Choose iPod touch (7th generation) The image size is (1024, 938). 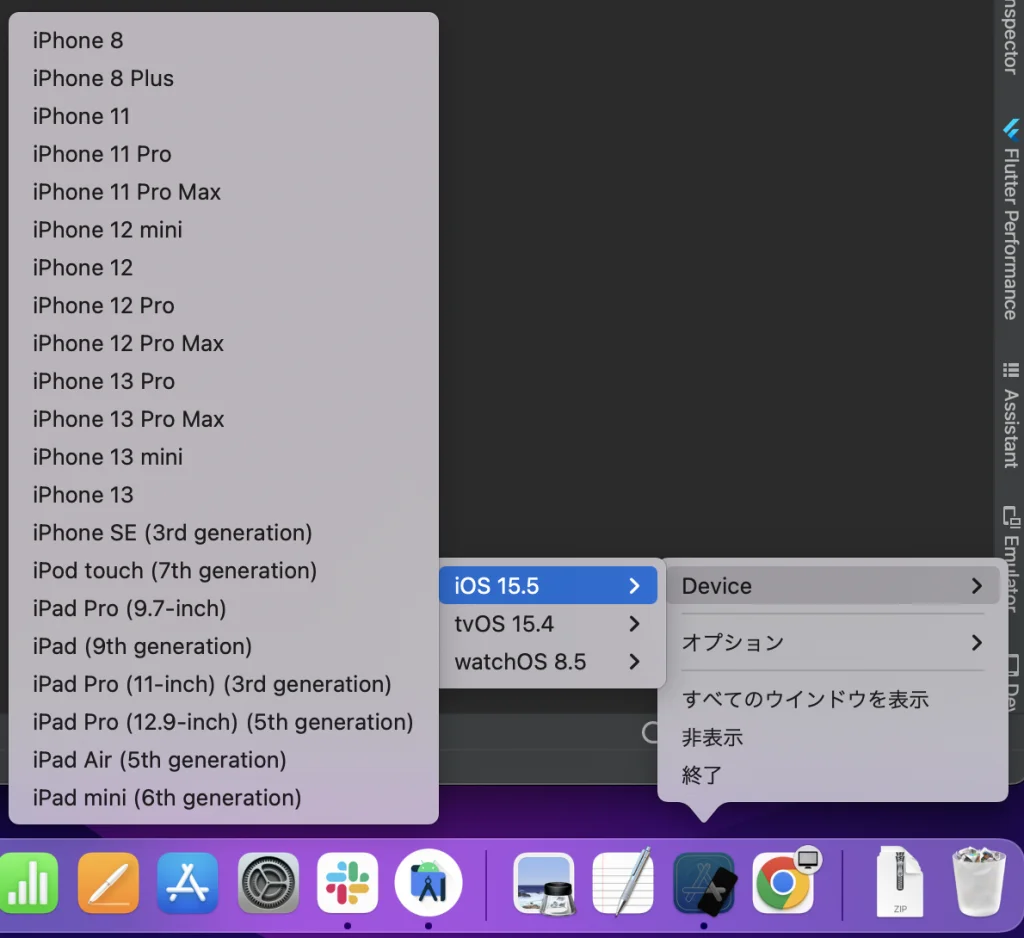(223, 571)
